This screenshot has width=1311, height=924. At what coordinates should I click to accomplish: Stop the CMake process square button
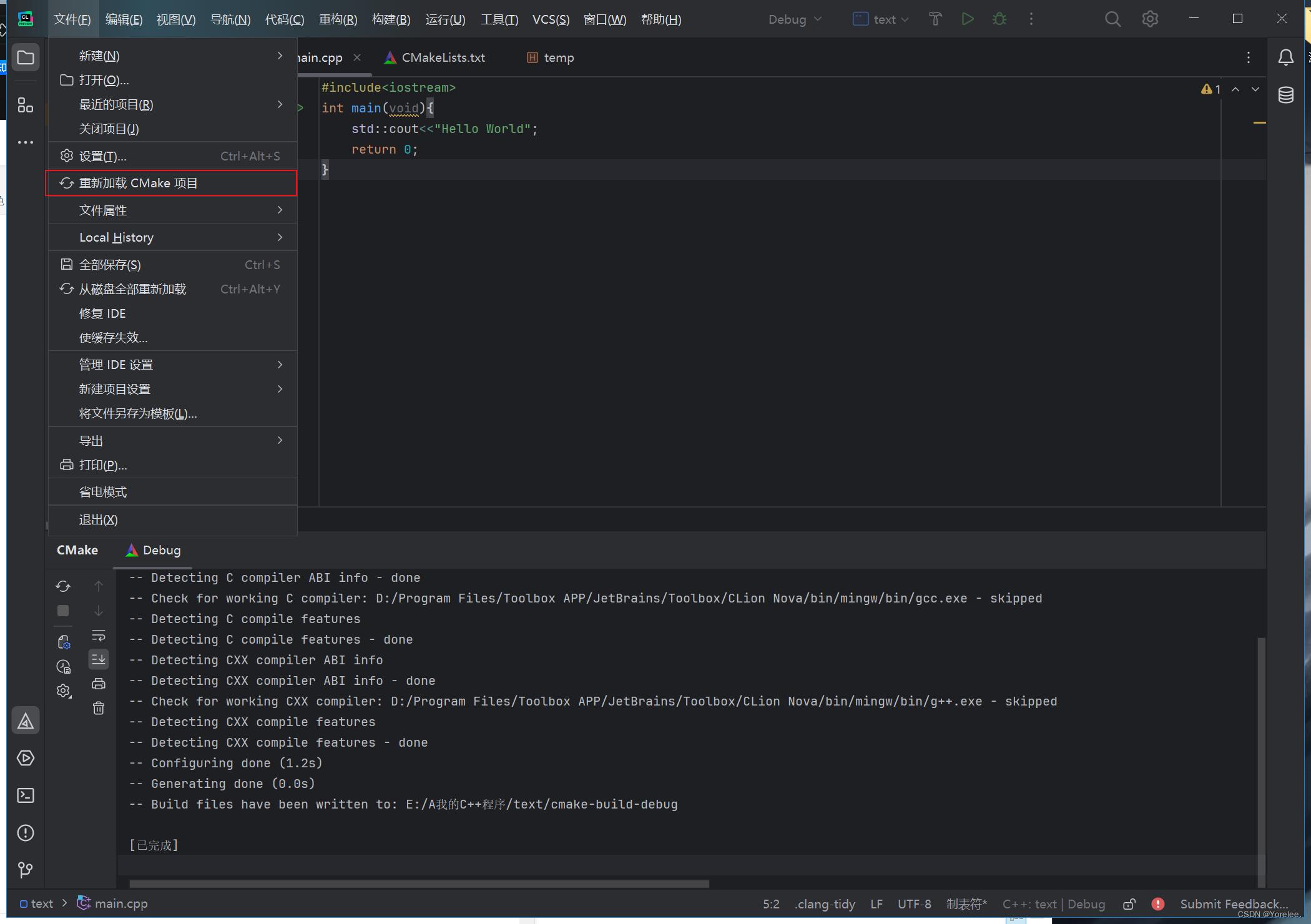pos(63,611)
